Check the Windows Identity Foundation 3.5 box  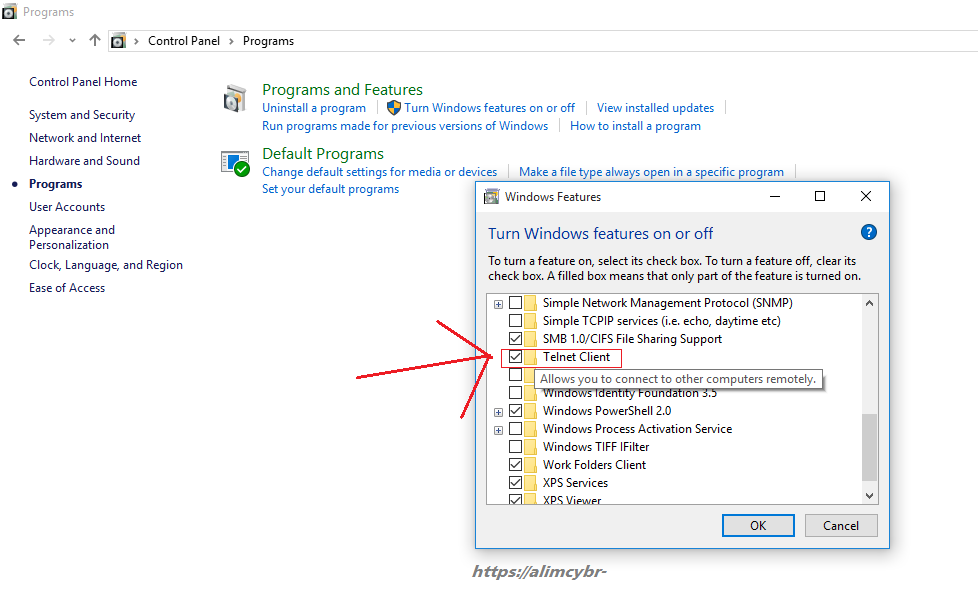tap(515, 393)
